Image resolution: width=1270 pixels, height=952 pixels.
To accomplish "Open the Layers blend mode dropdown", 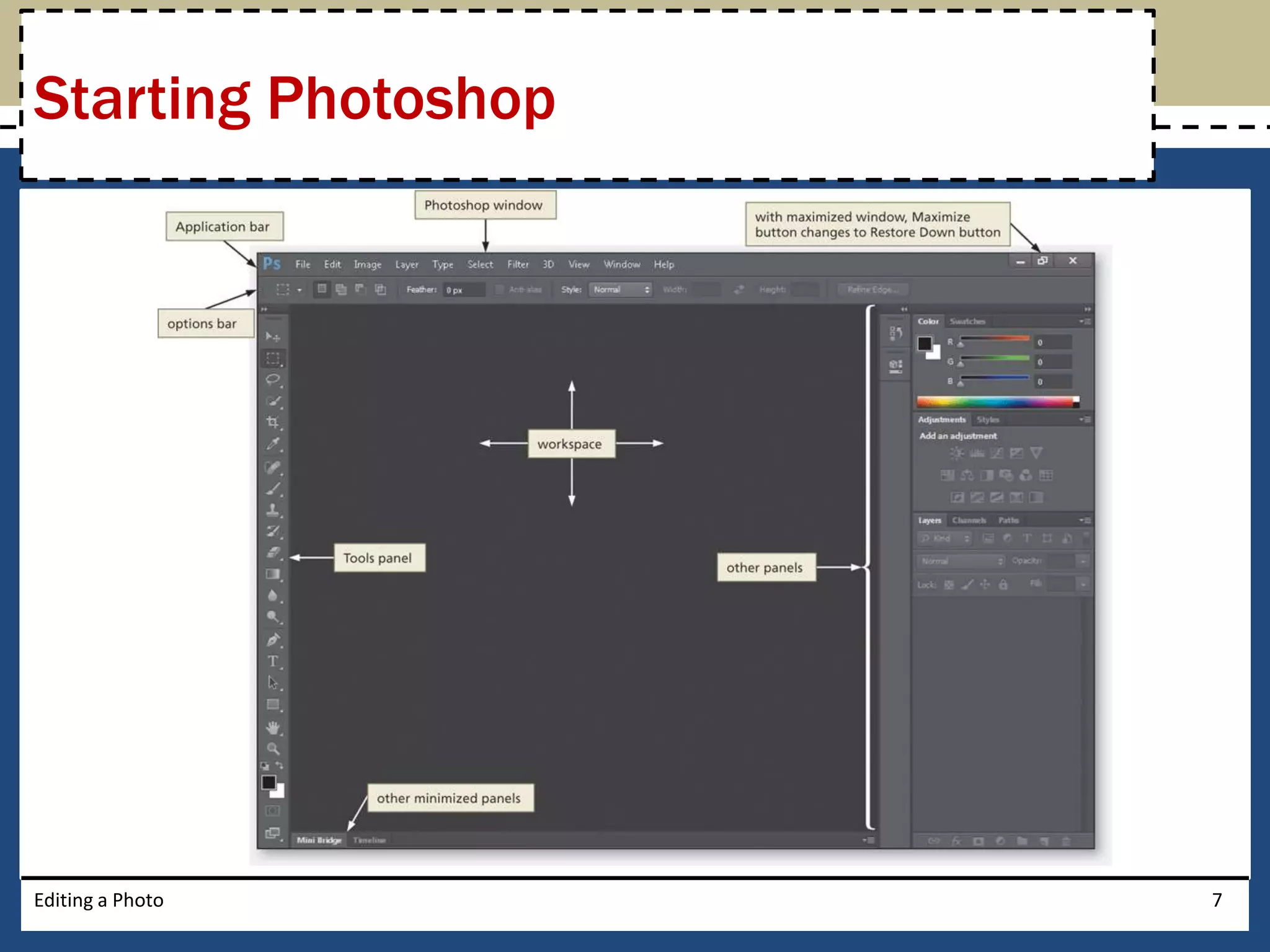I will point(961,561).
